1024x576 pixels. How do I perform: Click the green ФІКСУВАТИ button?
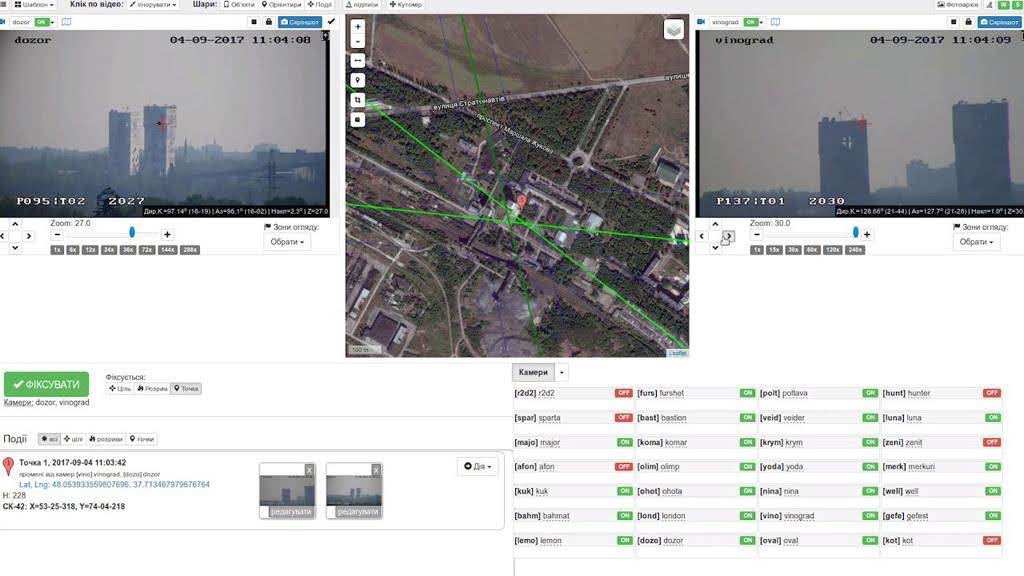click(x=46, y=385)
